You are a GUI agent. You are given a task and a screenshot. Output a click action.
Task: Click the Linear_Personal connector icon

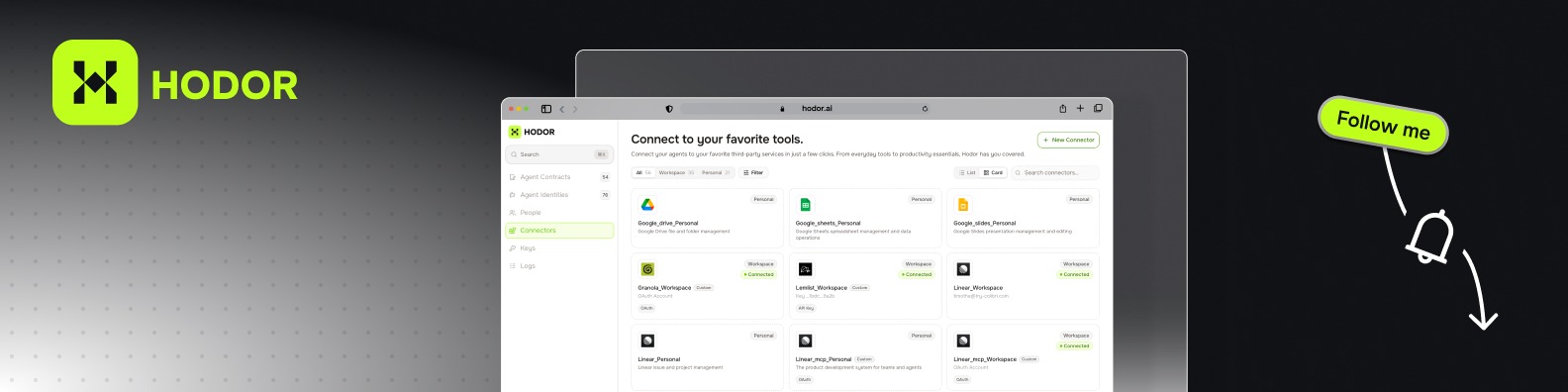[x=647, y=341]
